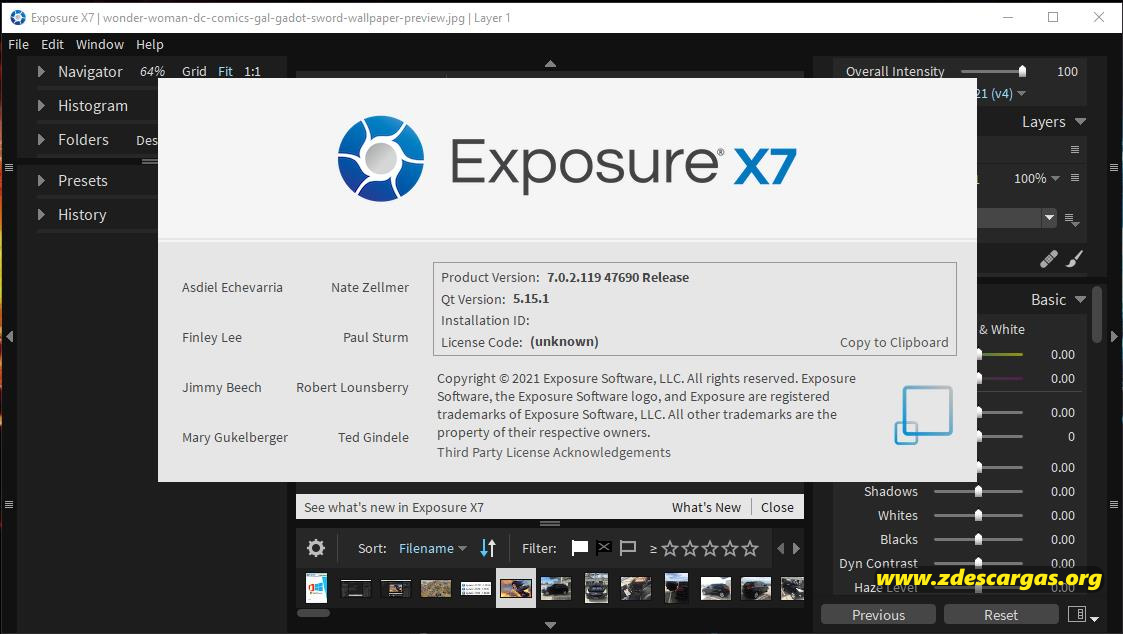1123x634 pixels.
Task: Adjust the Dyn Contrast slider
Action: [x=978, y=563]
